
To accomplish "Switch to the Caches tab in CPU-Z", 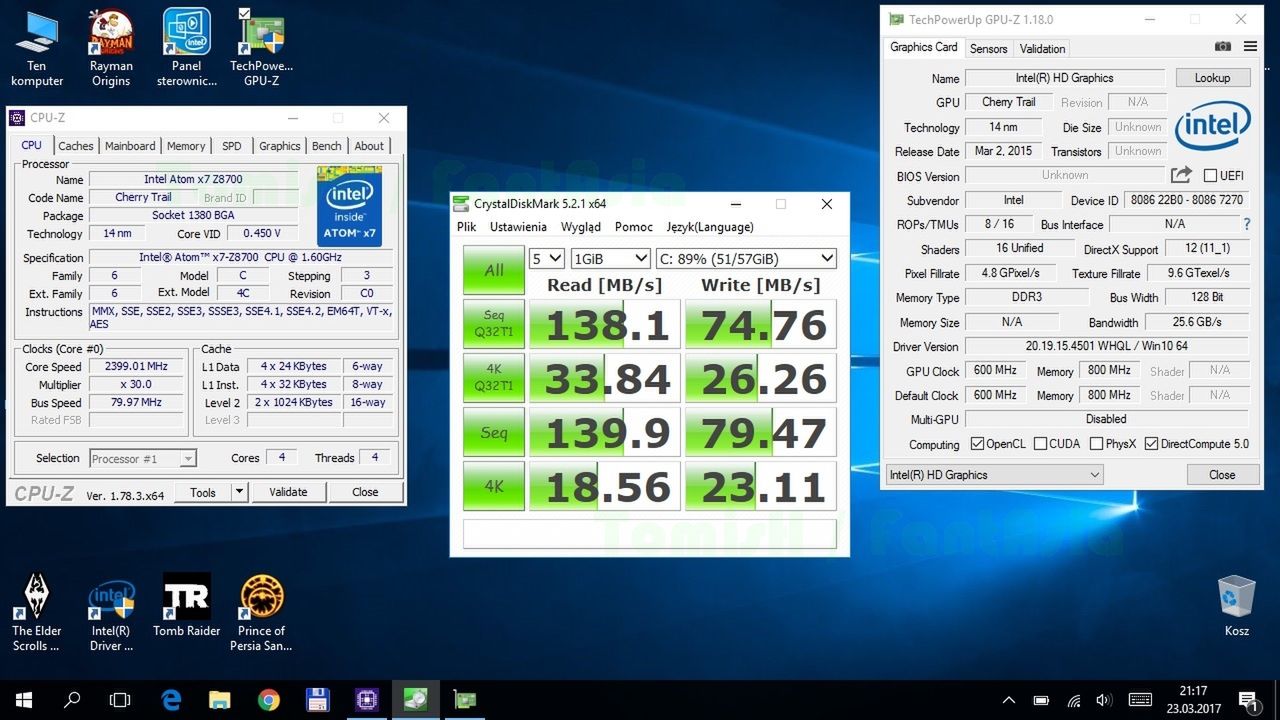I will coord(76,146).
